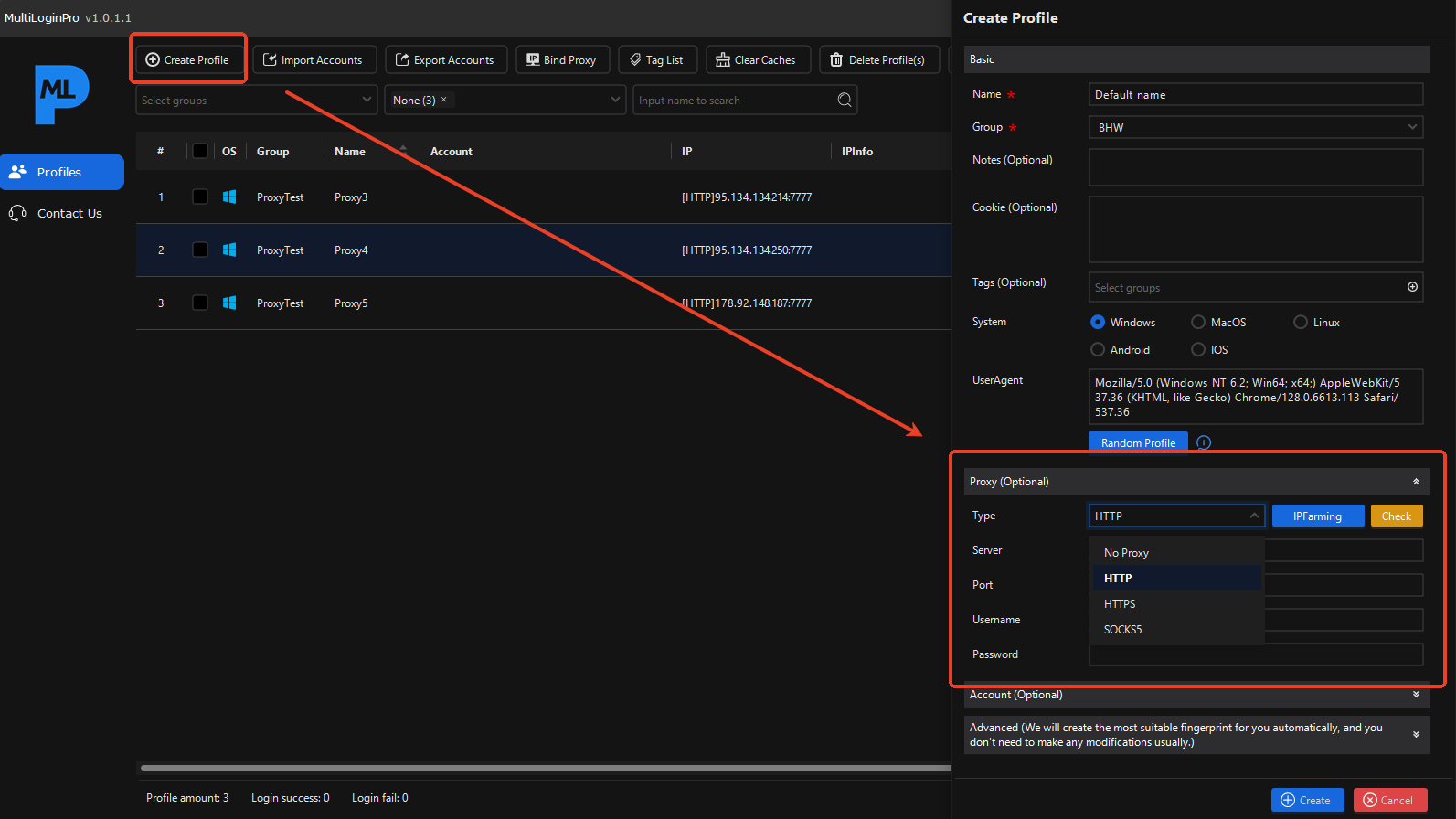The height and width of the screenshot is (819, 1456).
Task: Click the Export Accounts button
Action: 445,59
